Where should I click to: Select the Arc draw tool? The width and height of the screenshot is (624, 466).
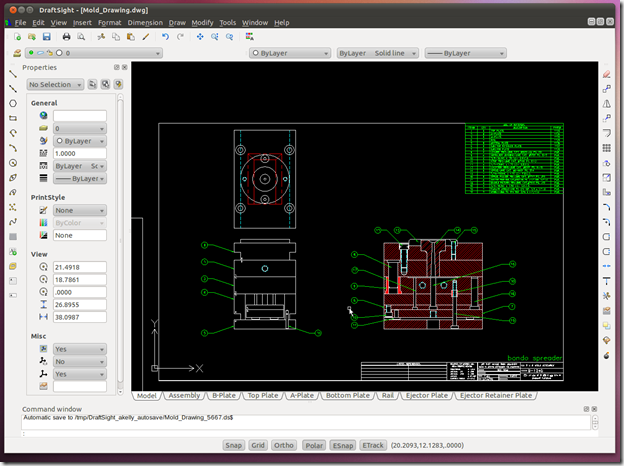[x=13, y=148]
